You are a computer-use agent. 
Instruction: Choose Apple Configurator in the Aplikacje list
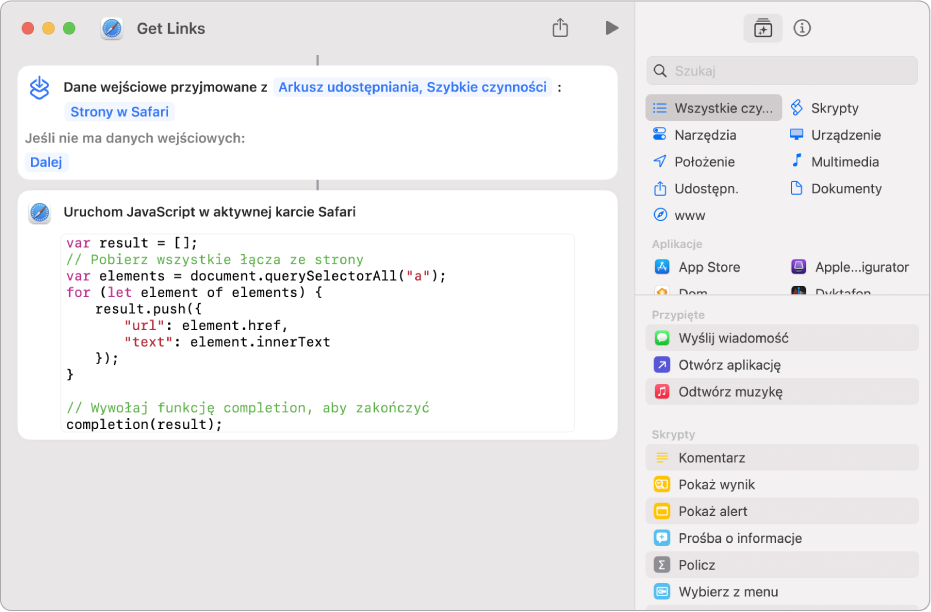[850, 267]
